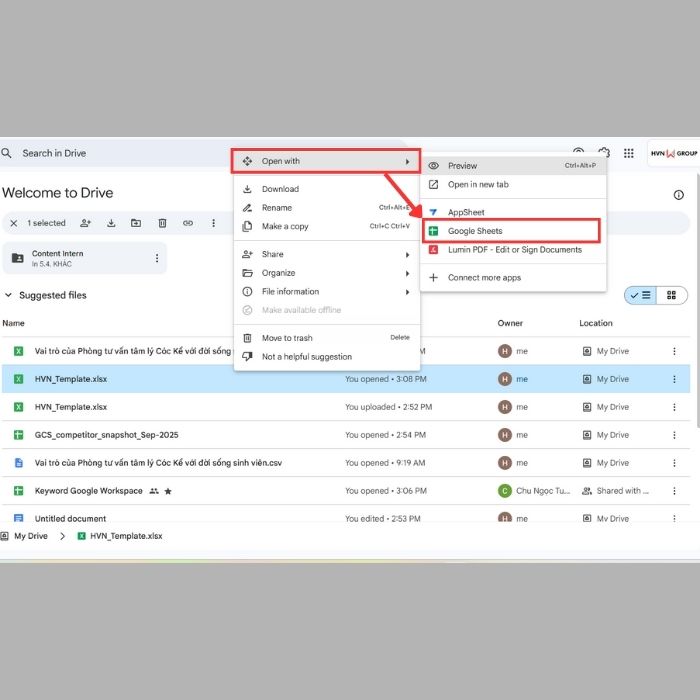This screenshot has width=700, height=700.
Task: Switch to list layout view
Action: pos(641,295)
